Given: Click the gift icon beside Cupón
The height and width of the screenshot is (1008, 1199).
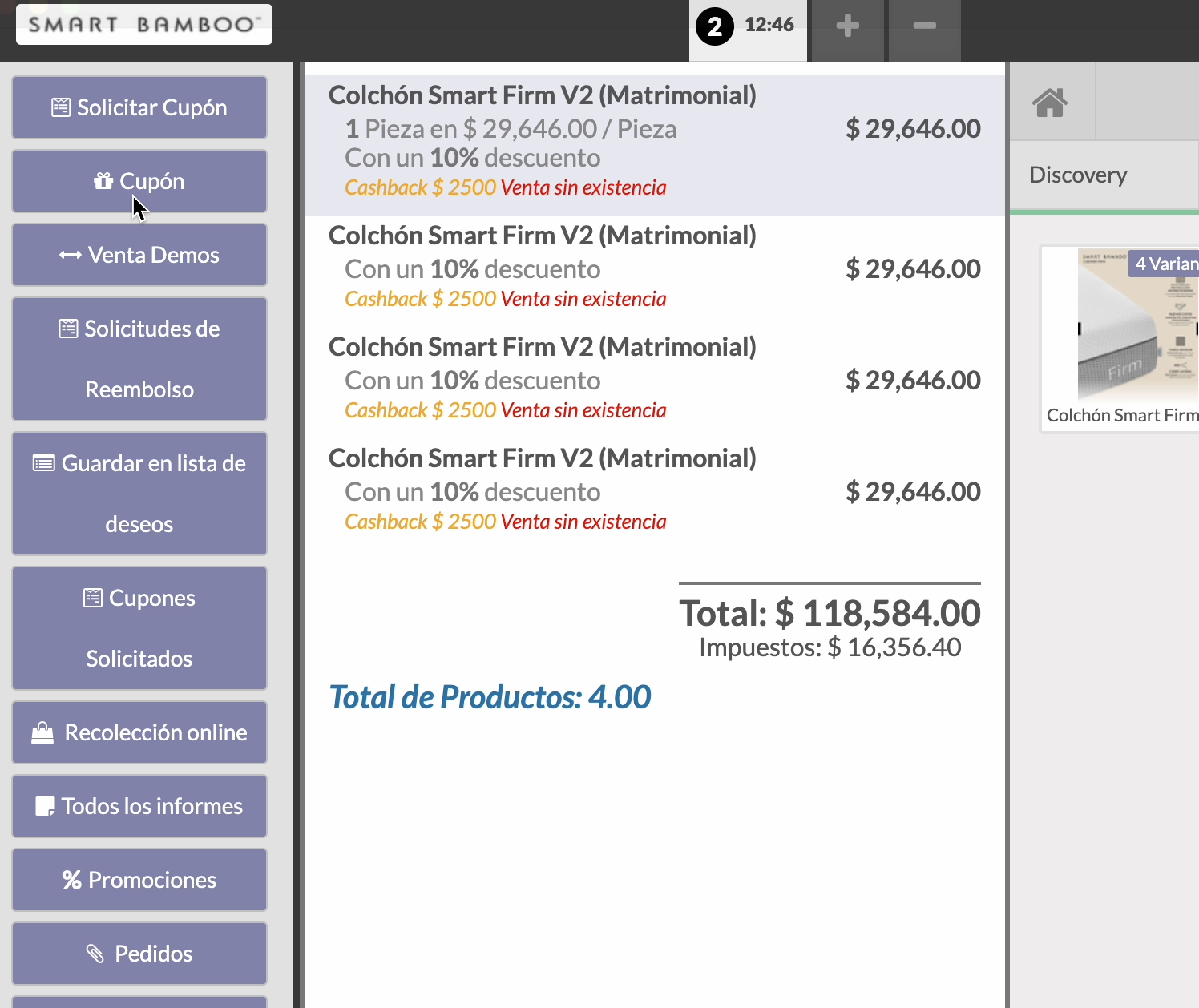Looking at the screenshot, I should [x=103, y=181].
